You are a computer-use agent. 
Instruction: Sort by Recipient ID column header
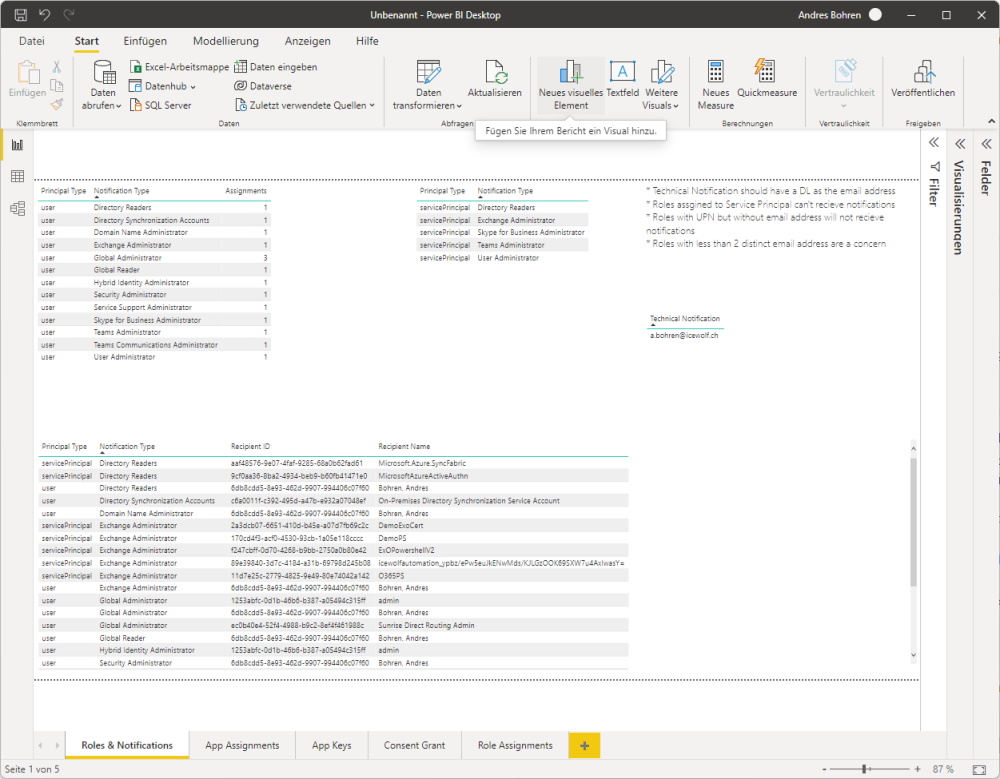coord(251,447)
